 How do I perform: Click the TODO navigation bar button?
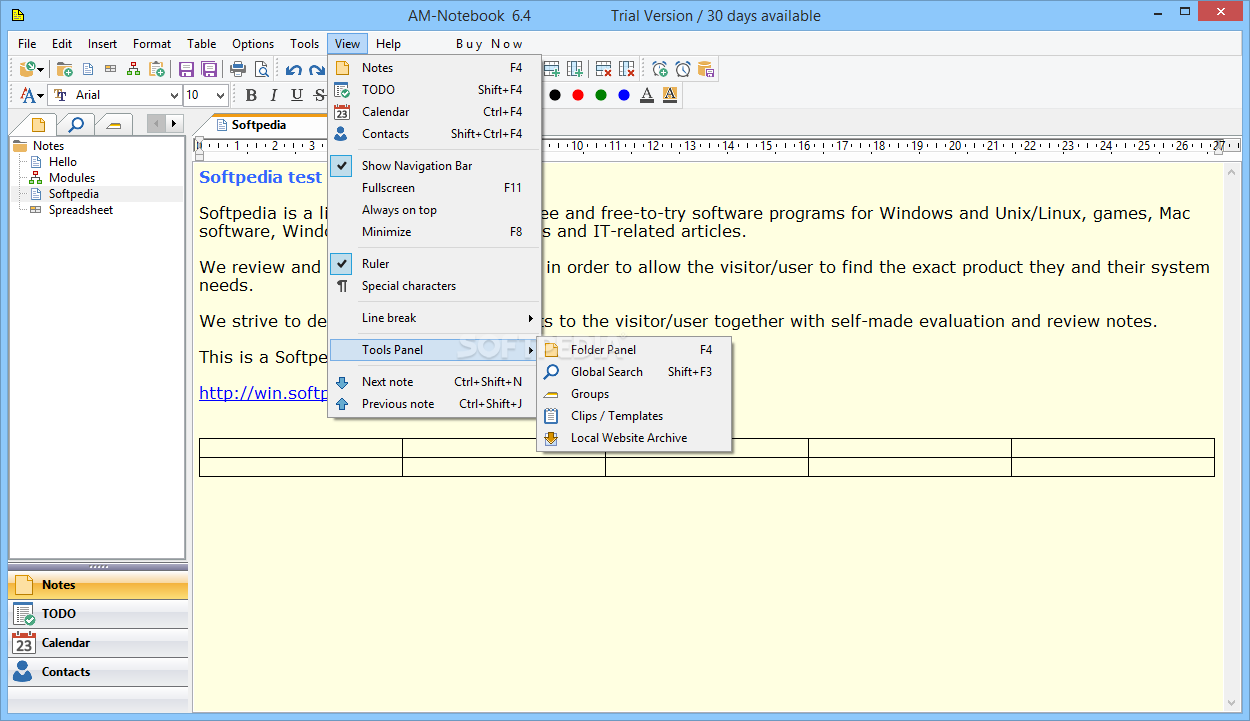pyautogui.click(x=98, y=614)
